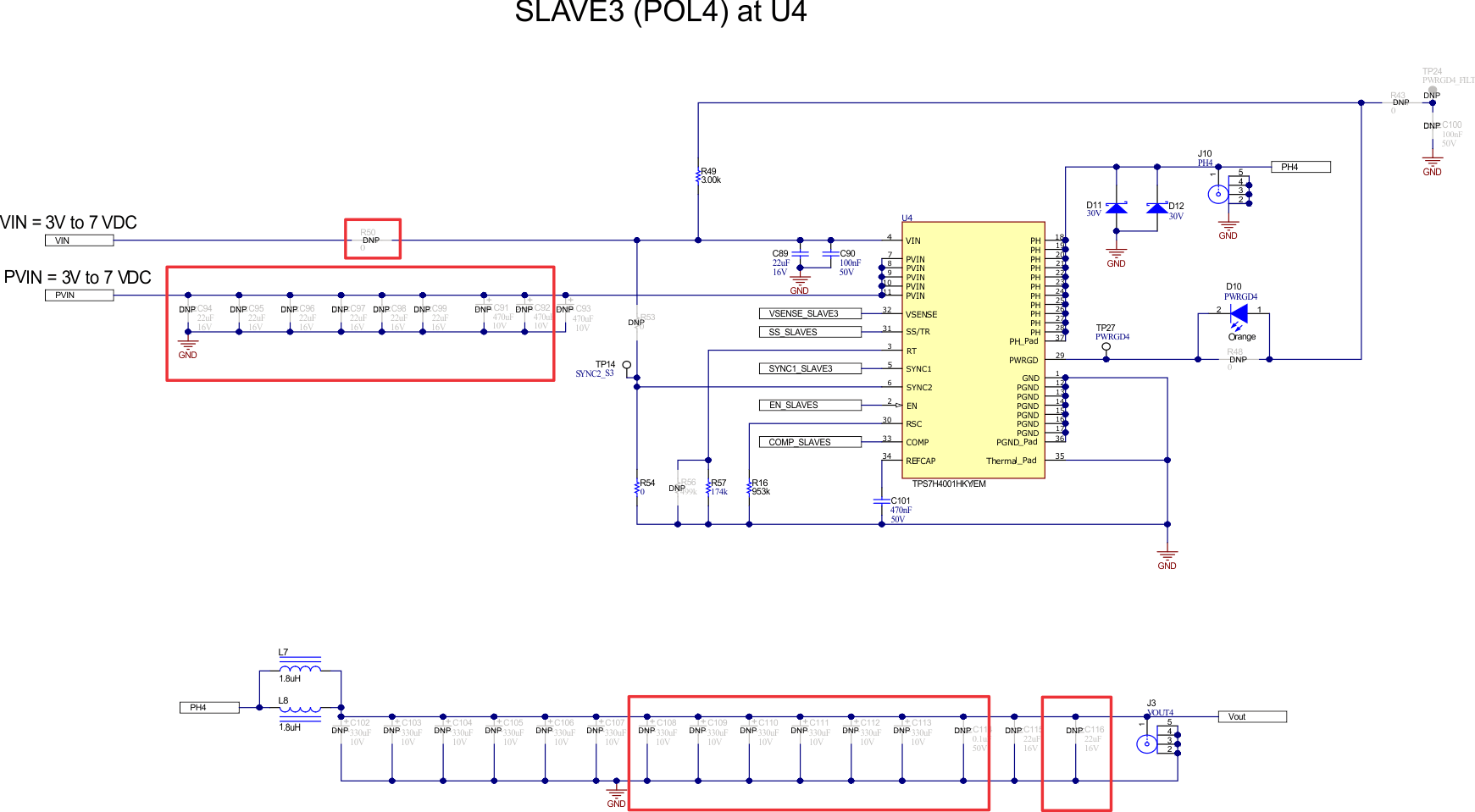Click the J3 VOUT4 connector symbol
Screen dimensions: 1475x812
[x=1158, y=739]
